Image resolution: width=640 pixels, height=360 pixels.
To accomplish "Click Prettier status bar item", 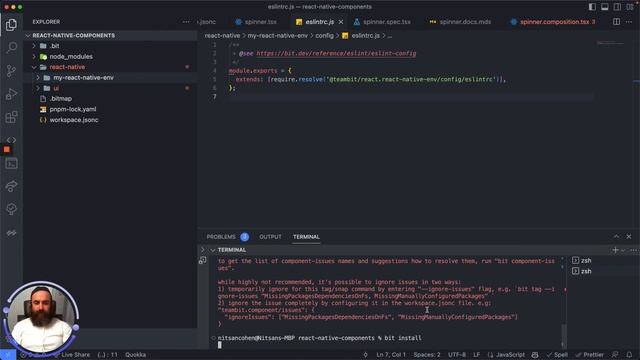I will (x=589, y=355).
